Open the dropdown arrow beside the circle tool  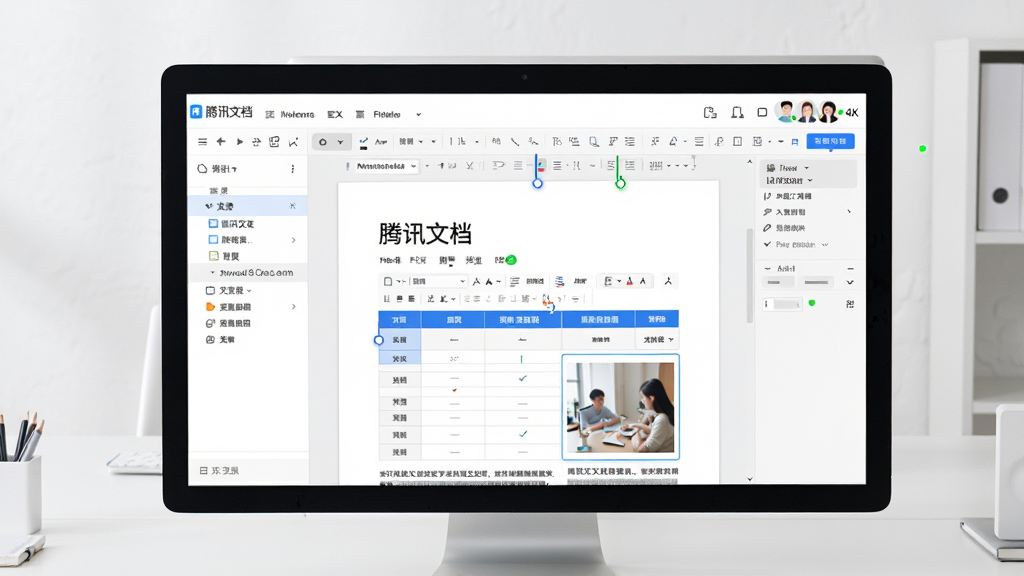pos(340,142)
